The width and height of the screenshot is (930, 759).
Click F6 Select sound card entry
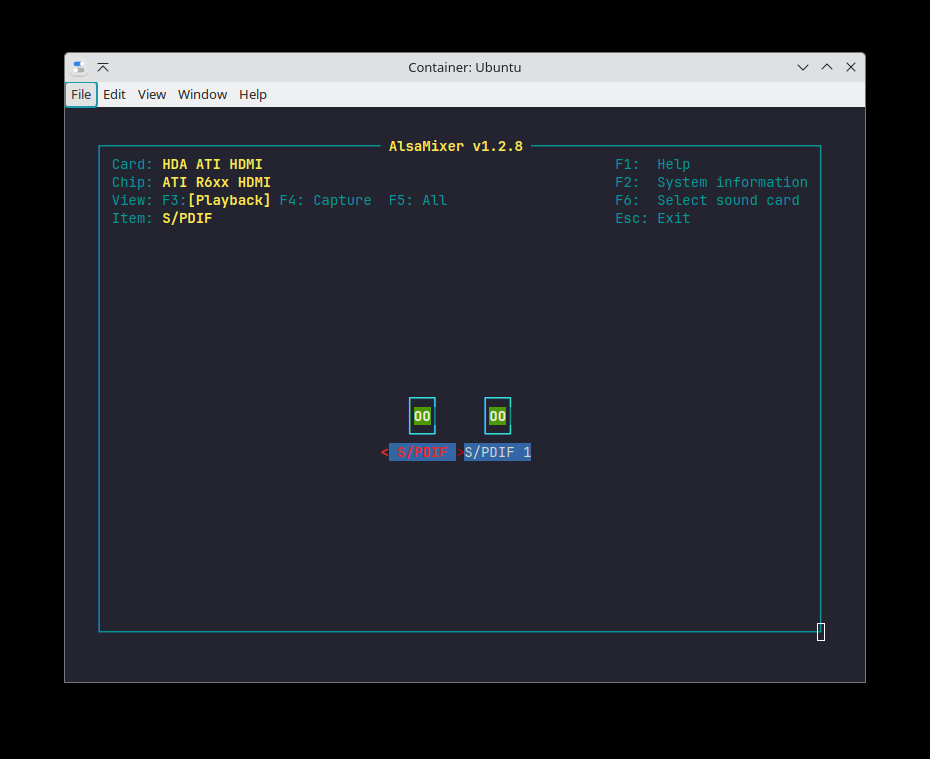[707, 200]
